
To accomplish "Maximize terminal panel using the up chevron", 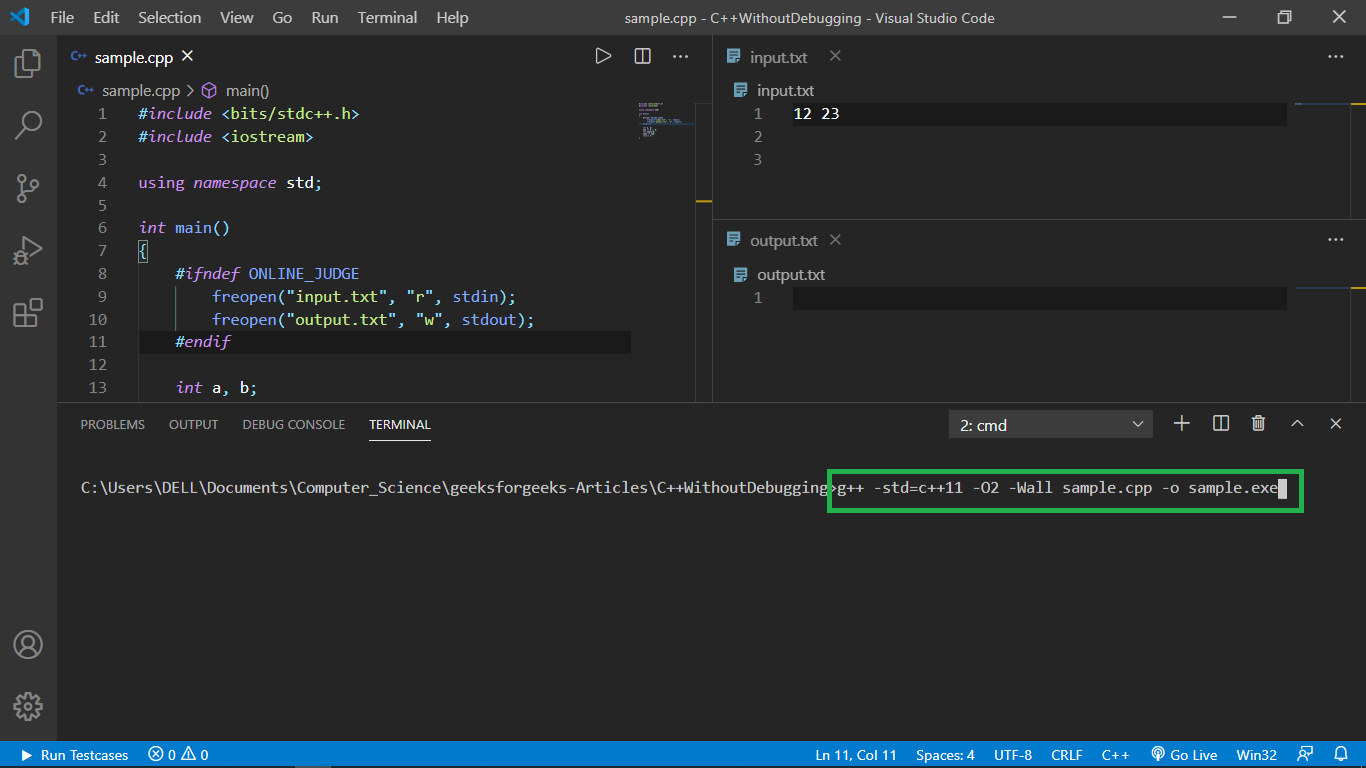I will coord(1297,424).
